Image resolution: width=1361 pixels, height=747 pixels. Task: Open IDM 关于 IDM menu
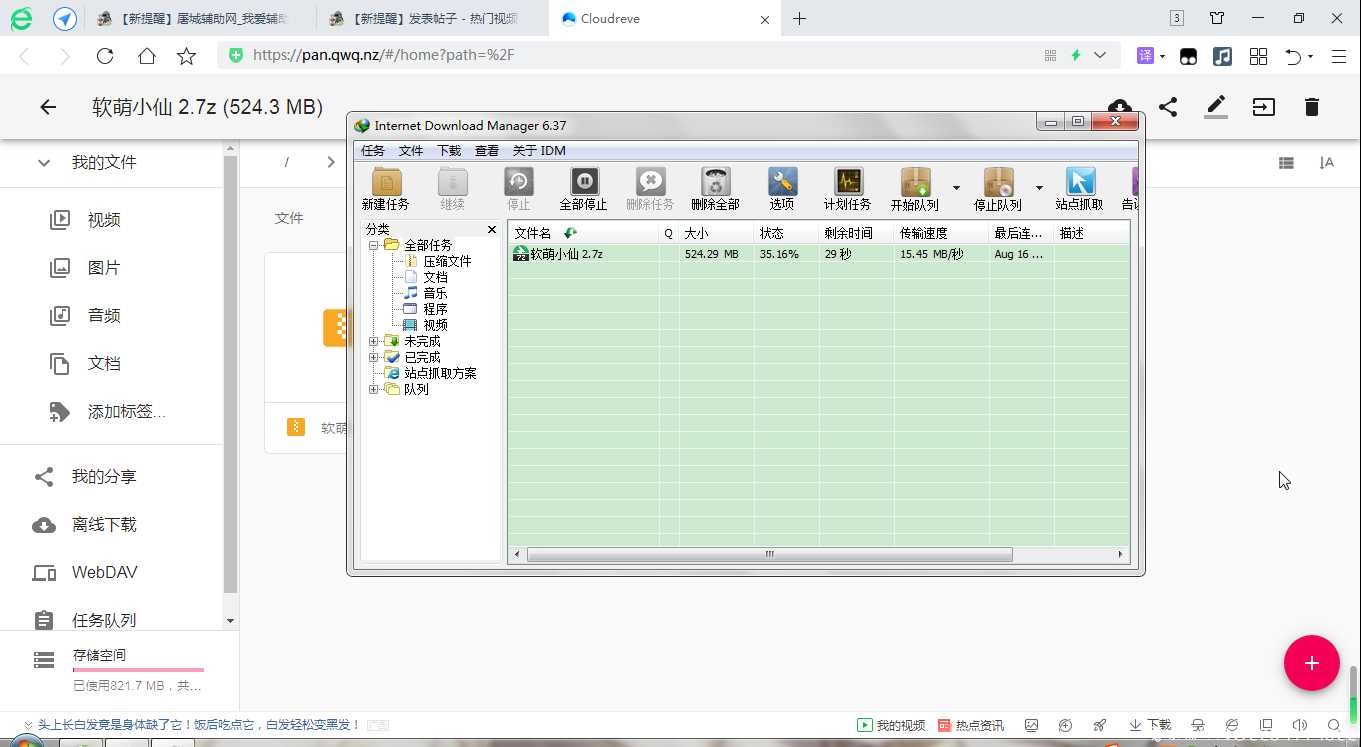pos(539,151)
